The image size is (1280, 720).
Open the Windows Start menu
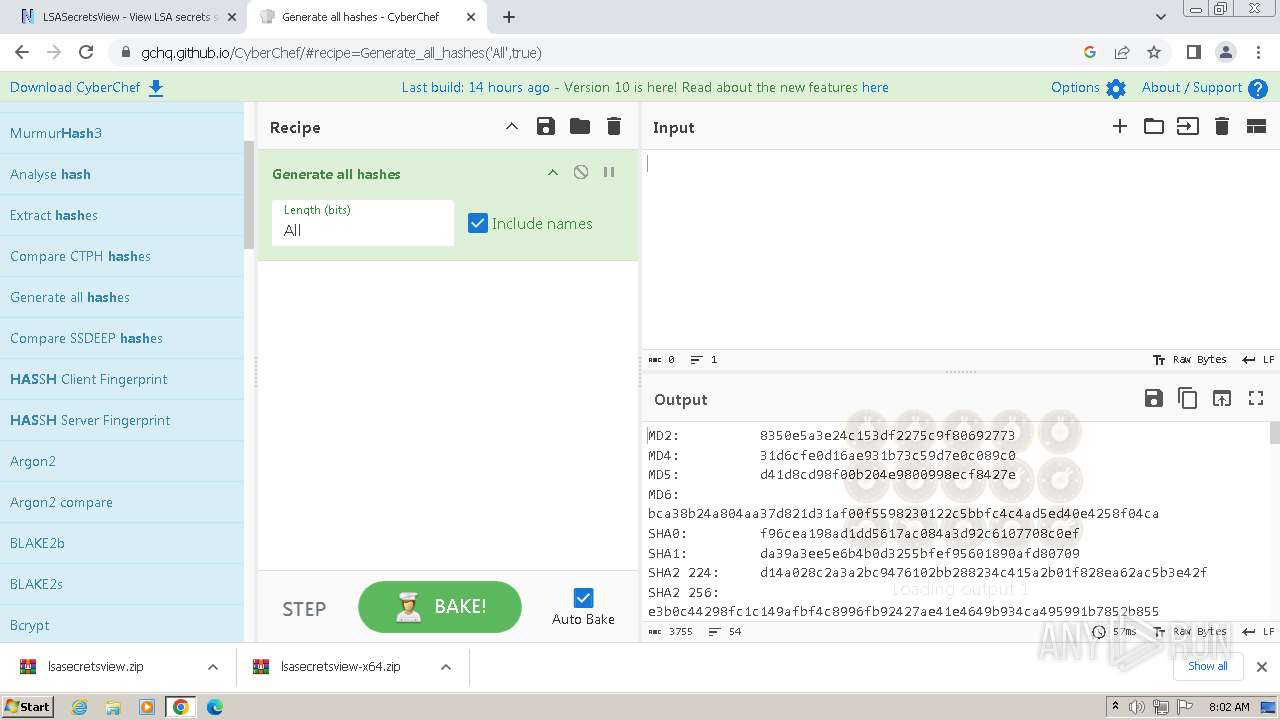coord(27,707)
